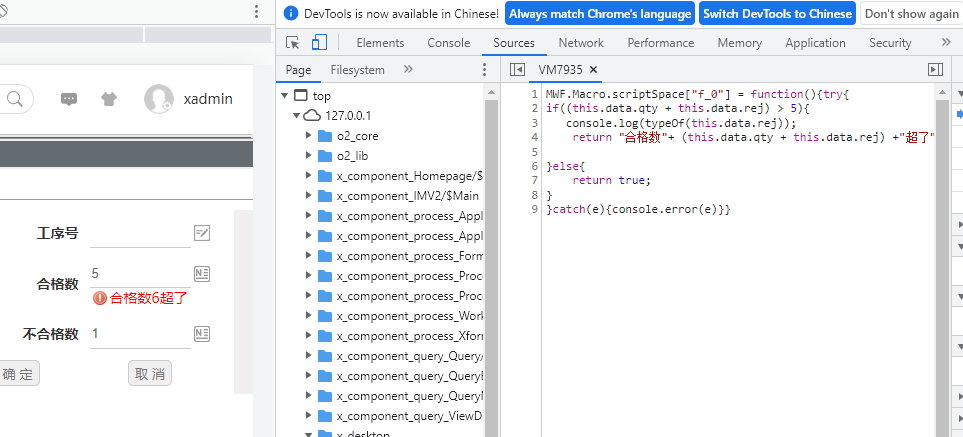The image size is (963, 437).
Task: Show more navigator tabs after Filesystem
Action: [408, 70]
